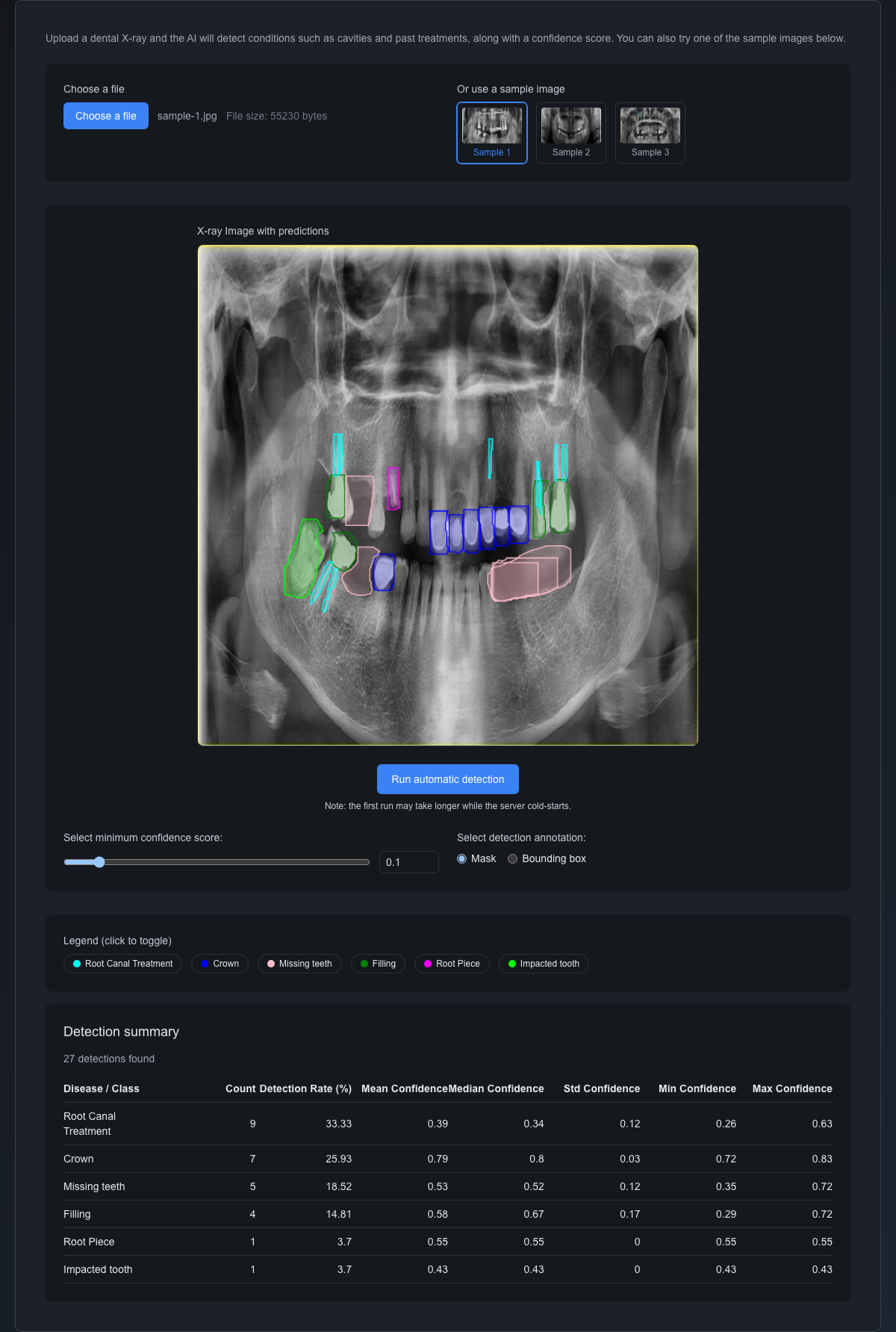Click Run automatic detection button
The height and width of the screenshot is (1332, 896).
point(448,779)
